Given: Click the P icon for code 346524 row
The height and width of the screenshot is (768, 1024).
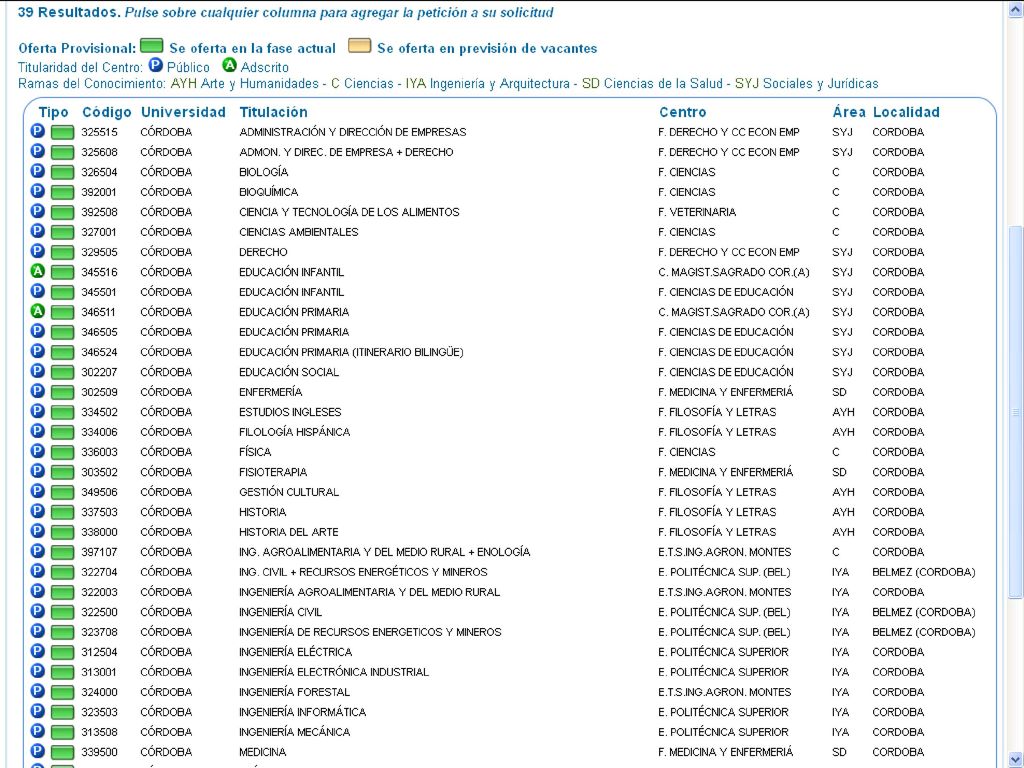Looking at the screenshot, I should pyautogui.click(x=38, y=351).
